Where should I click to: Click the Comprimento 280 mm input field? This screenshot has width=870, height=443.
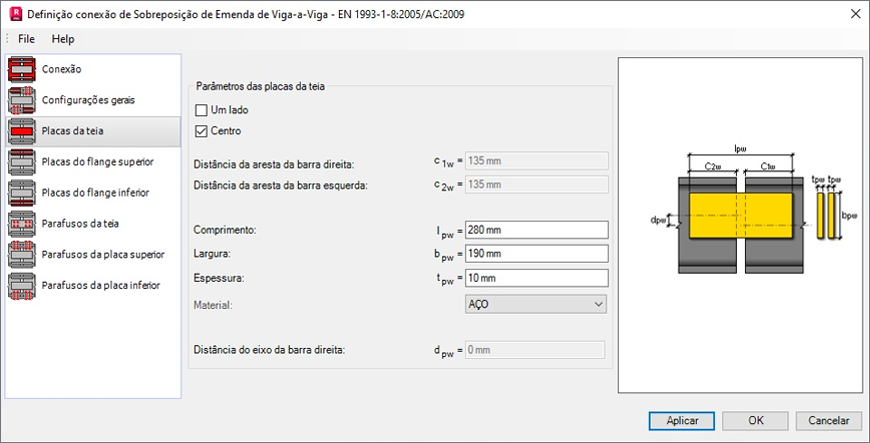click(x=537, y=230)
